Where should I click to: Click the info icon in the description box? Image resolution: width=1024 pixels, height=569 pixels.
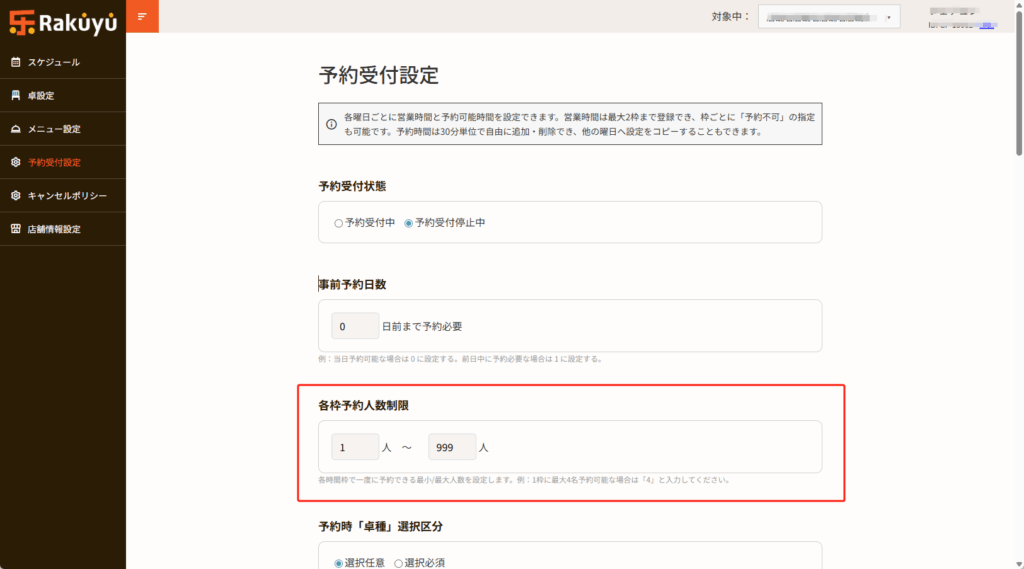[x=331, y=124]
